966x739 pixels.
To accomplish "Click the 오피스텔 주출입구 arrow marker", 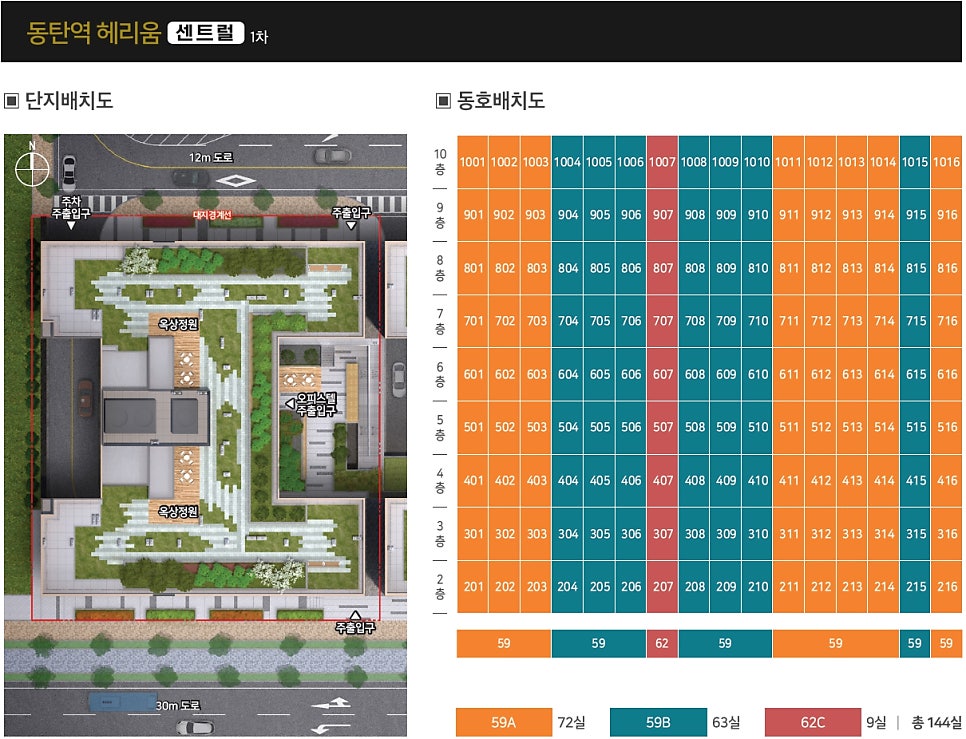I will click(x=290, y=403).
